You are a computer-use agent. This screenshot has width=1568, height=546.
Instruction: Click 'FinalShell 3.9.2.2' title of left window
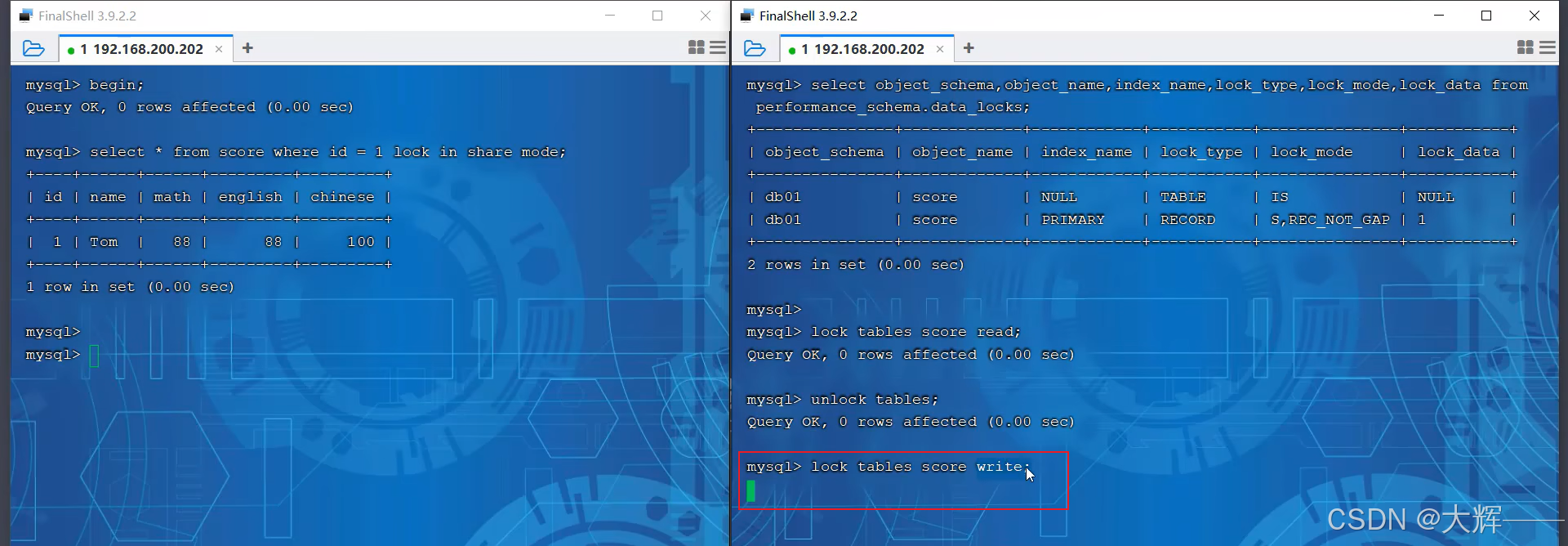point(87,16)
